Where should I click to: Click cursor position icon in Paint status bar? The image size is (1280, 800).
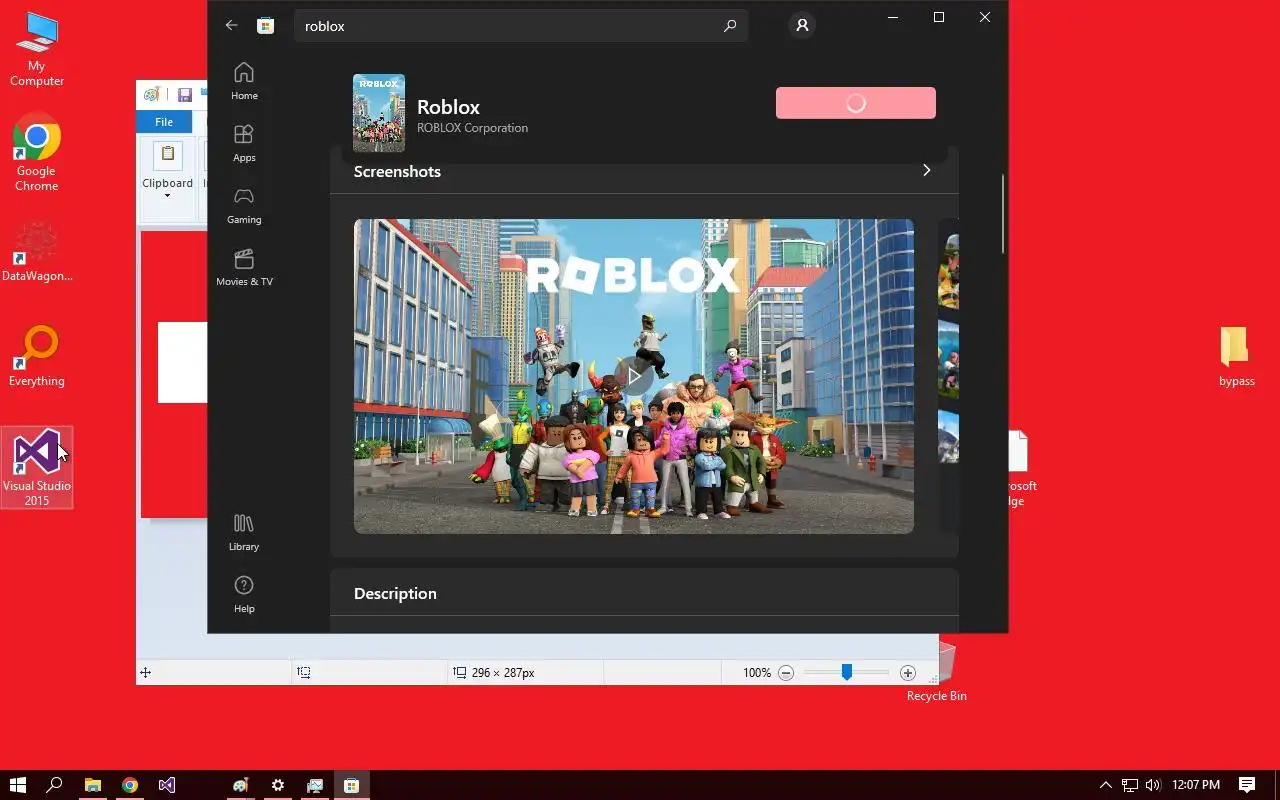(145, 673)
